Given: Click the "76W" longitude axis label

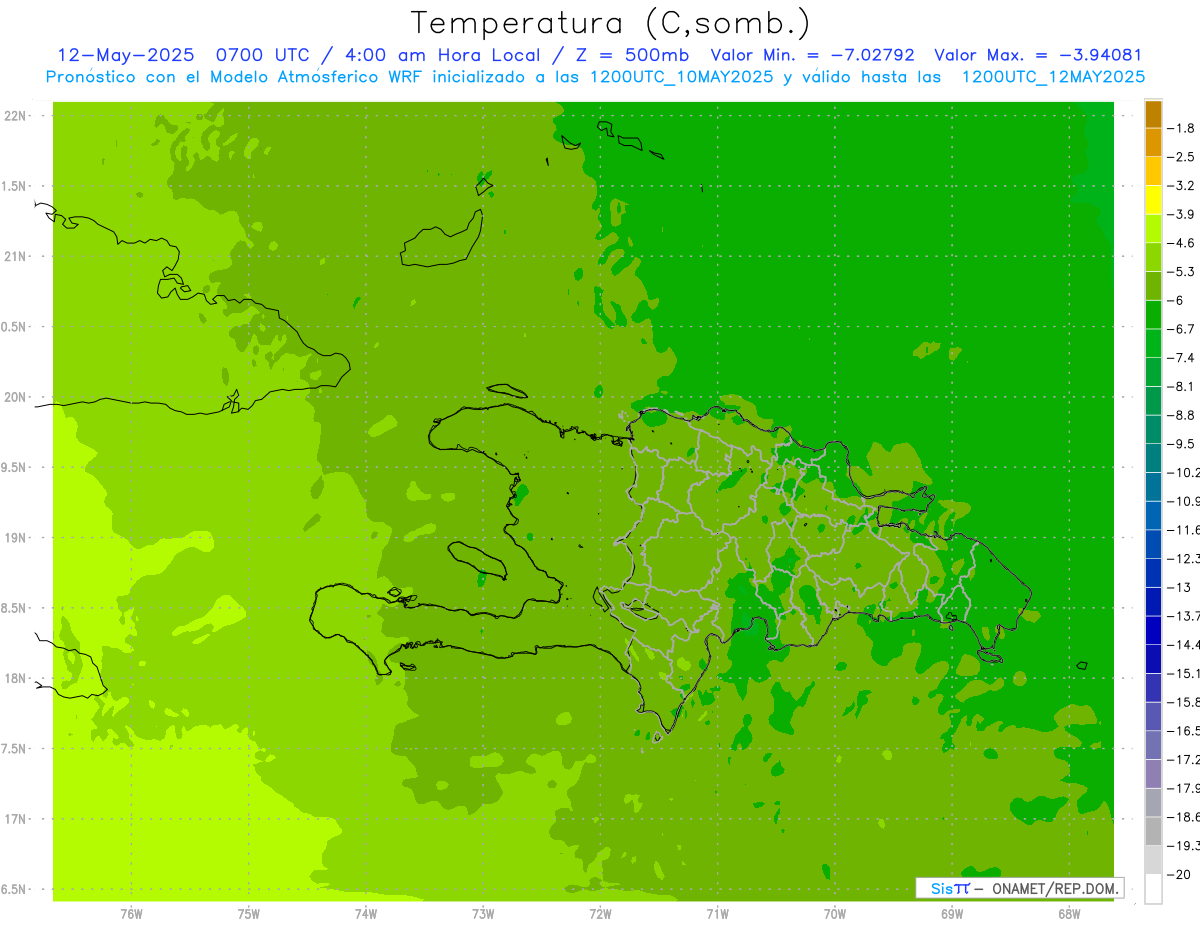Looking at the screenshot, I should [131, 913].
